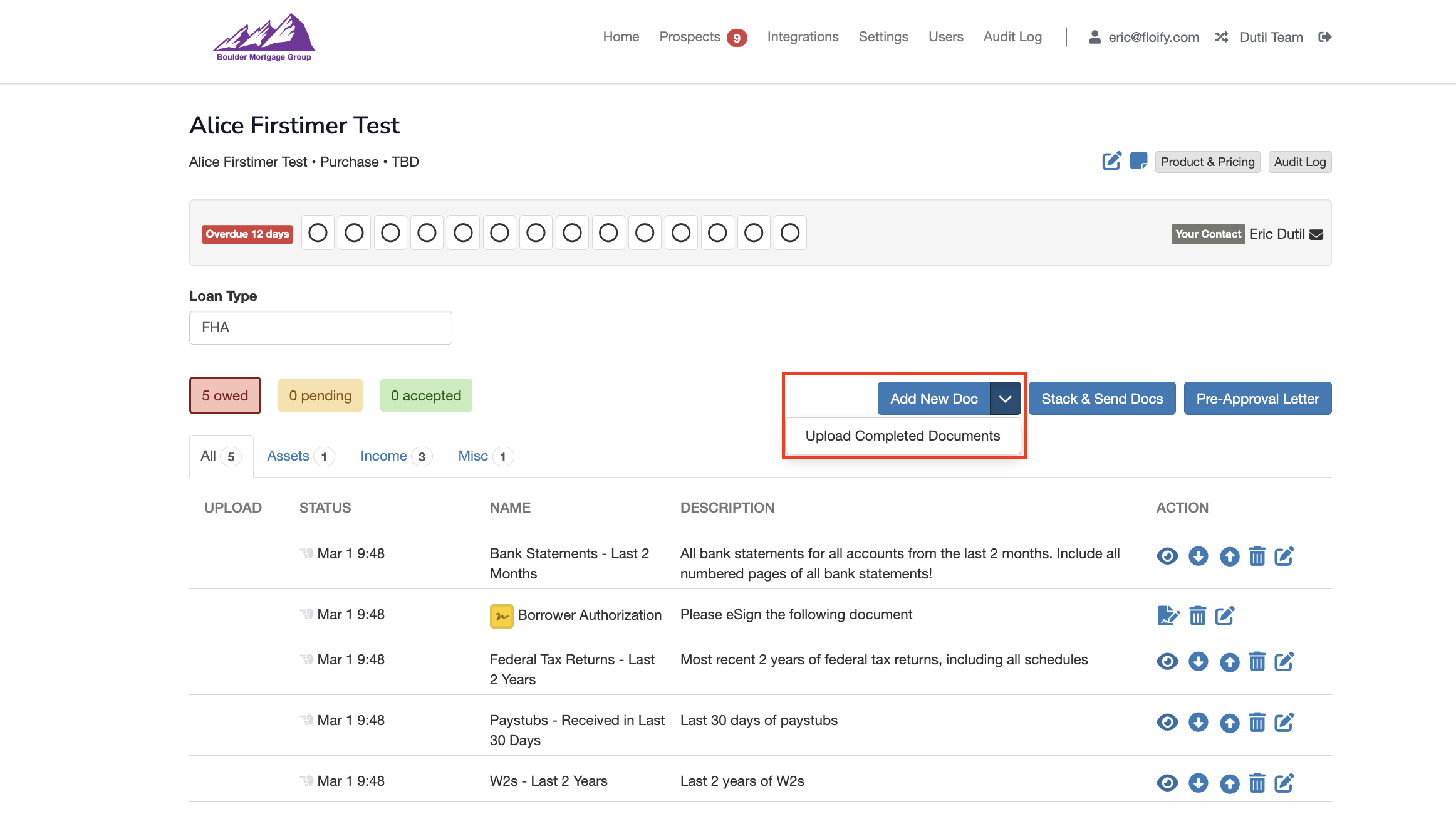Preview the Bank Statements document
Viewport: 1456px width, 836px height.
(1167, 556)
